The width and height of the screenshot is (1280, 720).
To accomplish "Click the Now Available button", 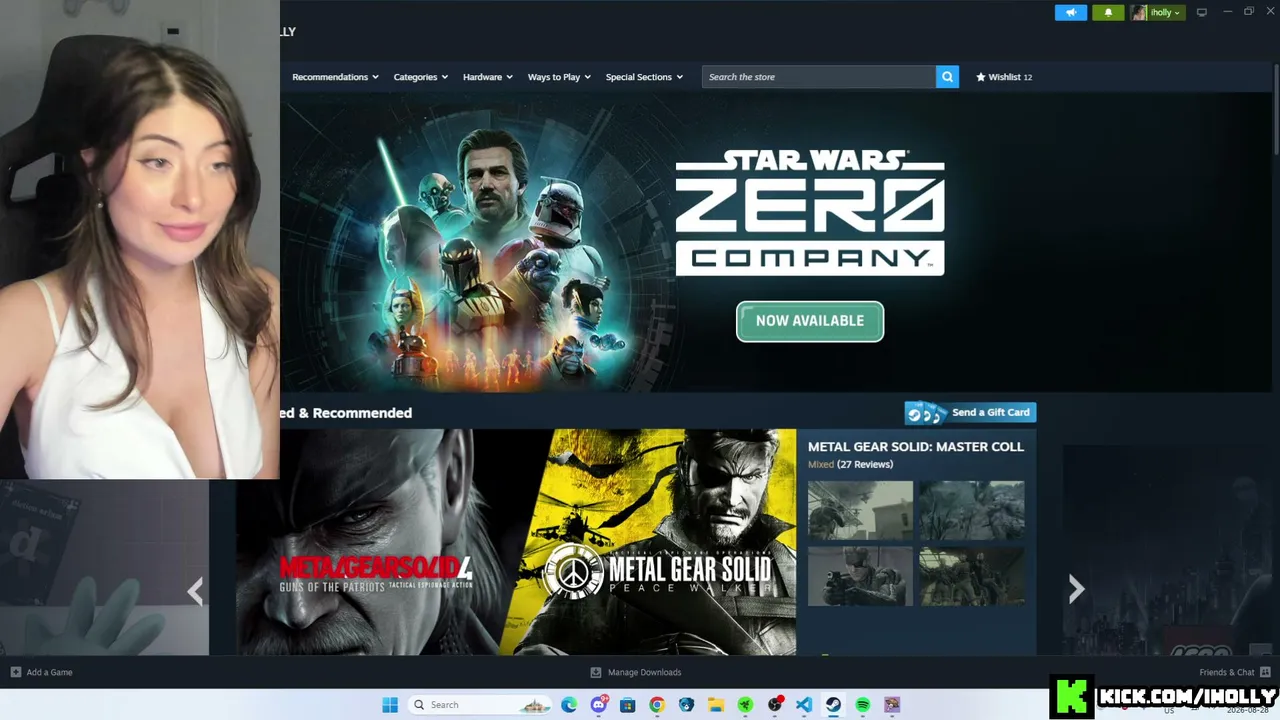I will [810, 321].
